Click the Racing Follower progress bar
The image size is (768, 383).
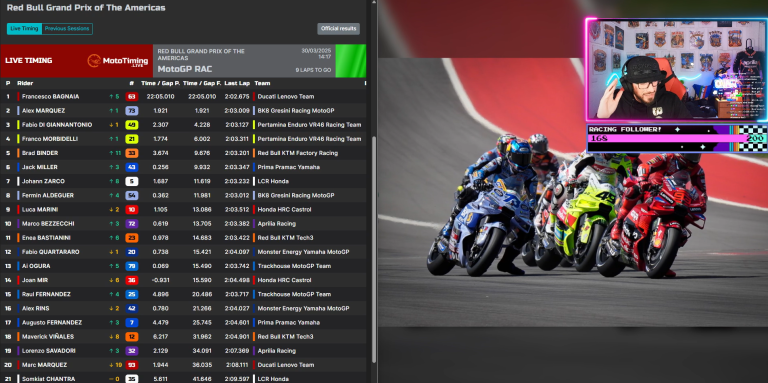(676, 138)
